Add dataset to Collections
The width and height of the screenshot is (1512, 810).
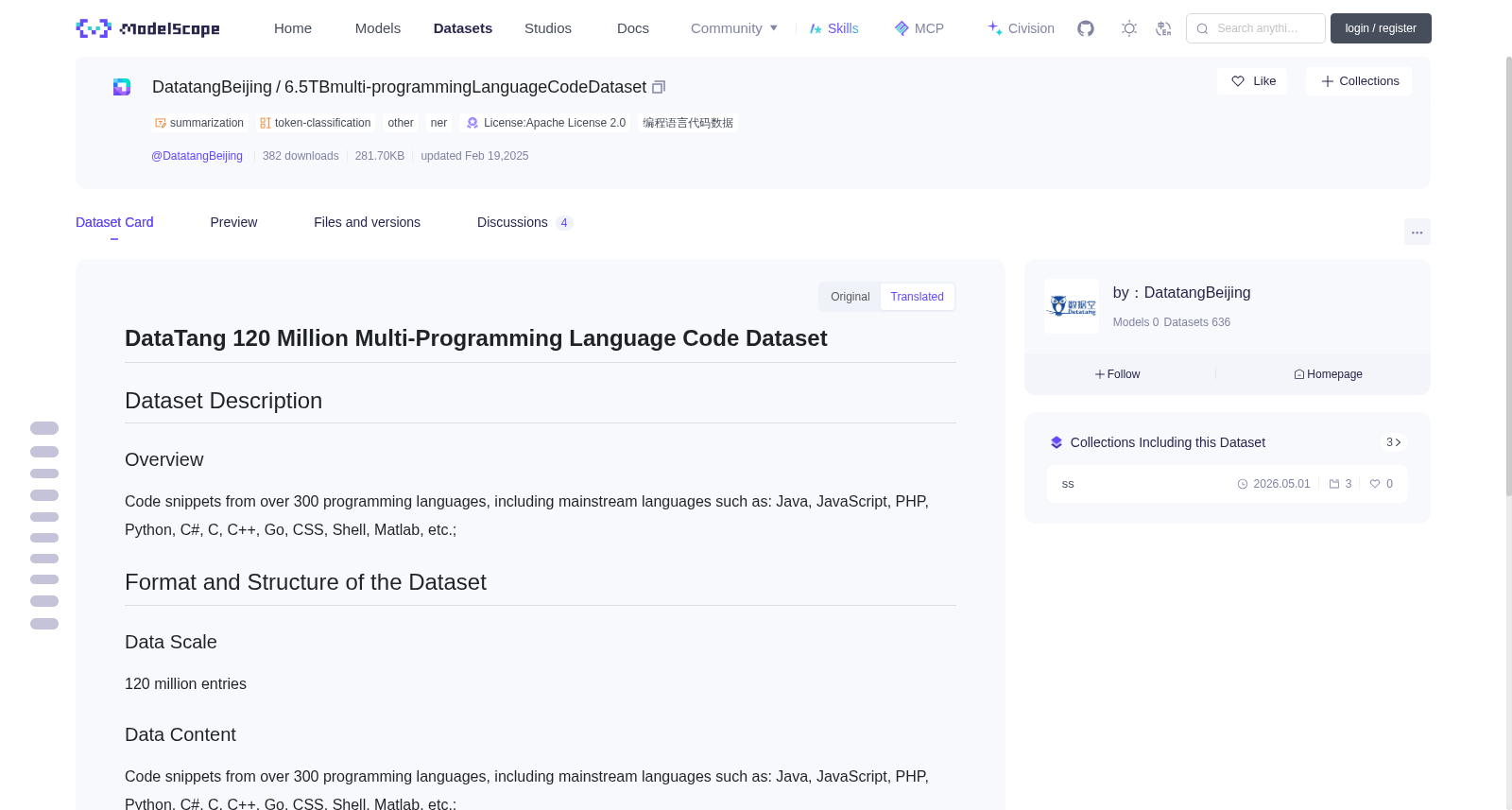click(1359, 81)
